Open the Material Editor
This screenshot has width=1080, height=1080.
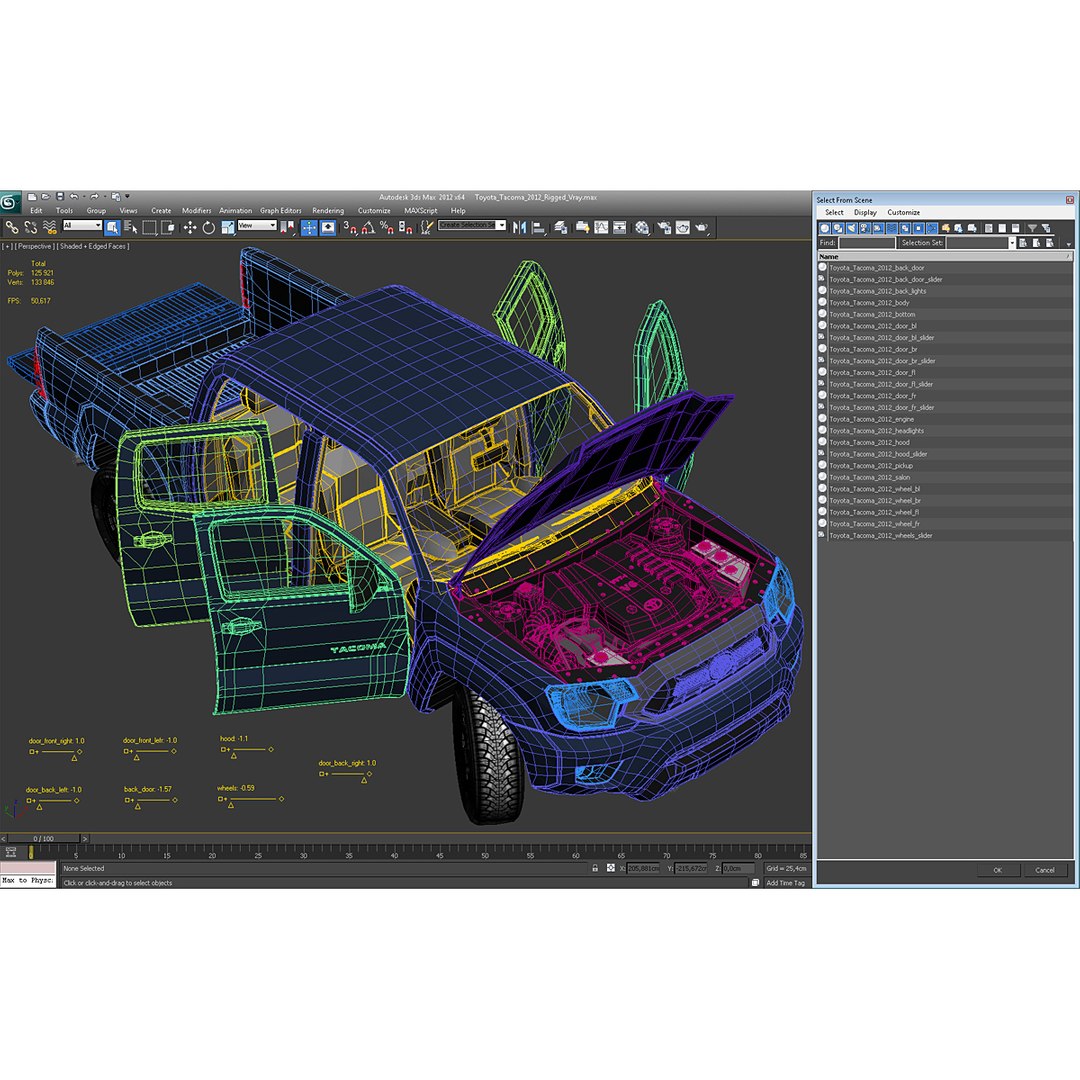[x=642, y=227]
